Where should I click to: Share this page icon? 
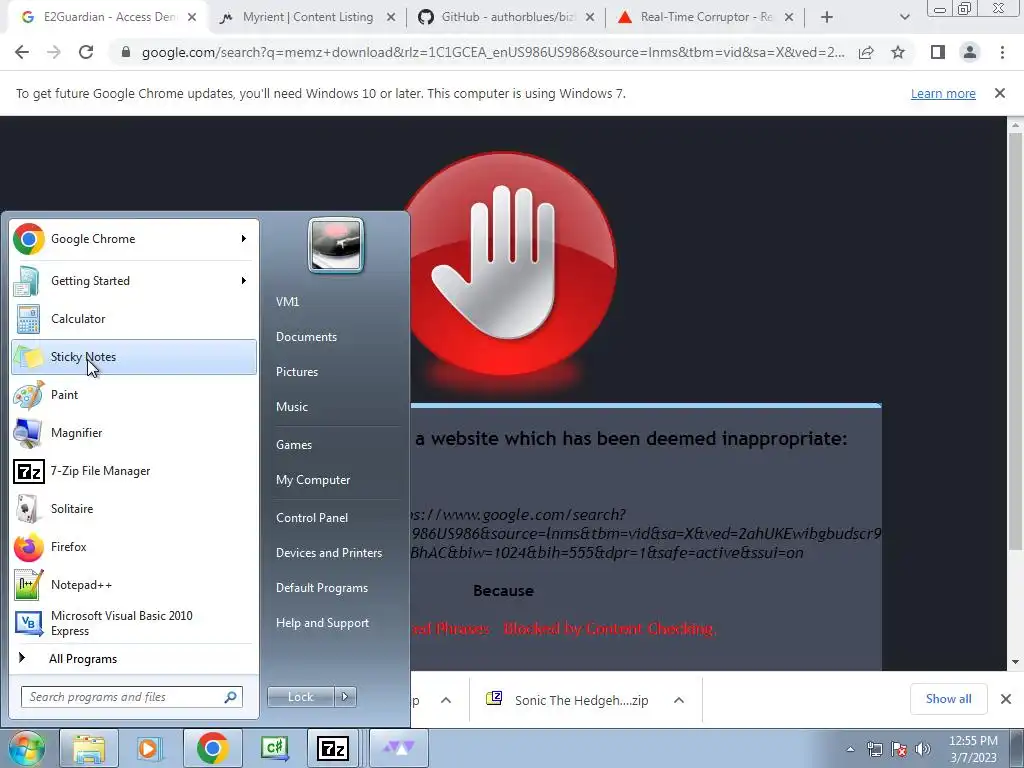click(866, 52)
